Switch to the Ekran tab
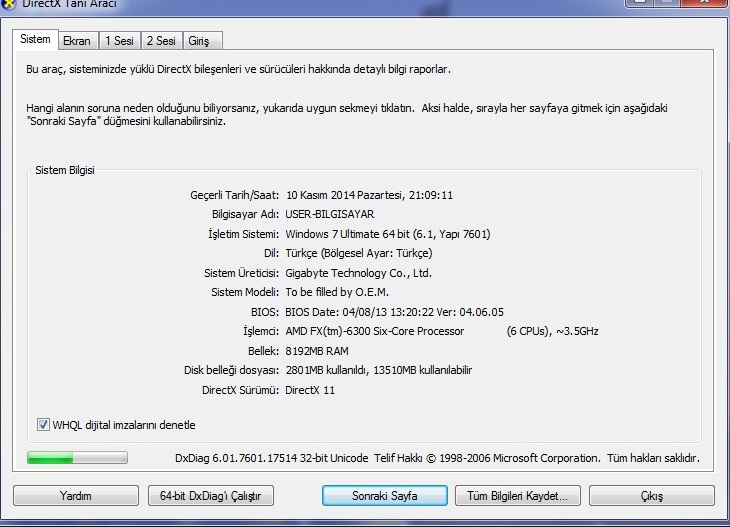Image resolution: width=730 pixels, height=527 pixels. [78, 41]
